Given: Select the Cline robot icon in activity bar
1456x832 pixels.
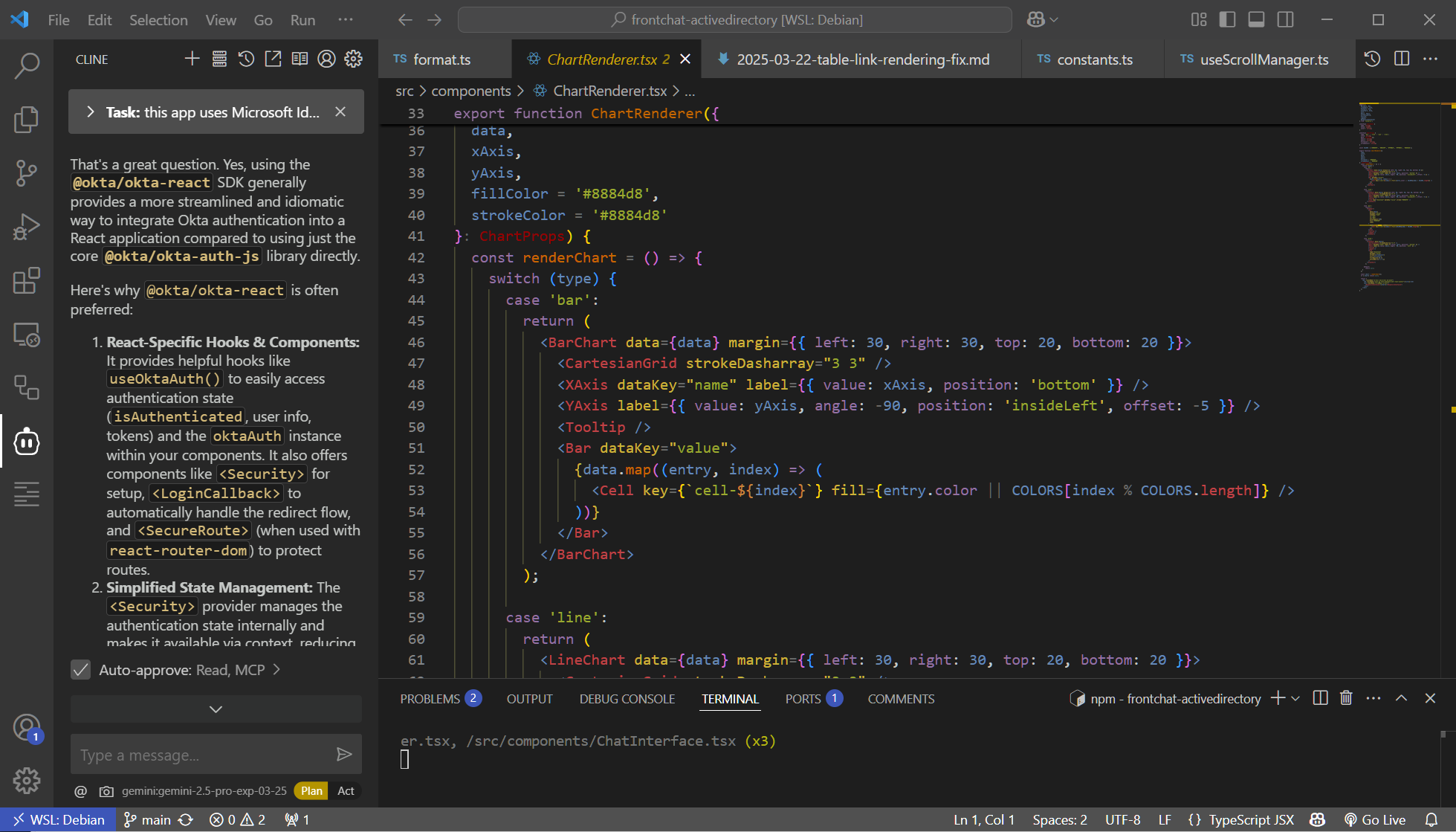Looking at the screenshot, I should click(x=27, y=442).
